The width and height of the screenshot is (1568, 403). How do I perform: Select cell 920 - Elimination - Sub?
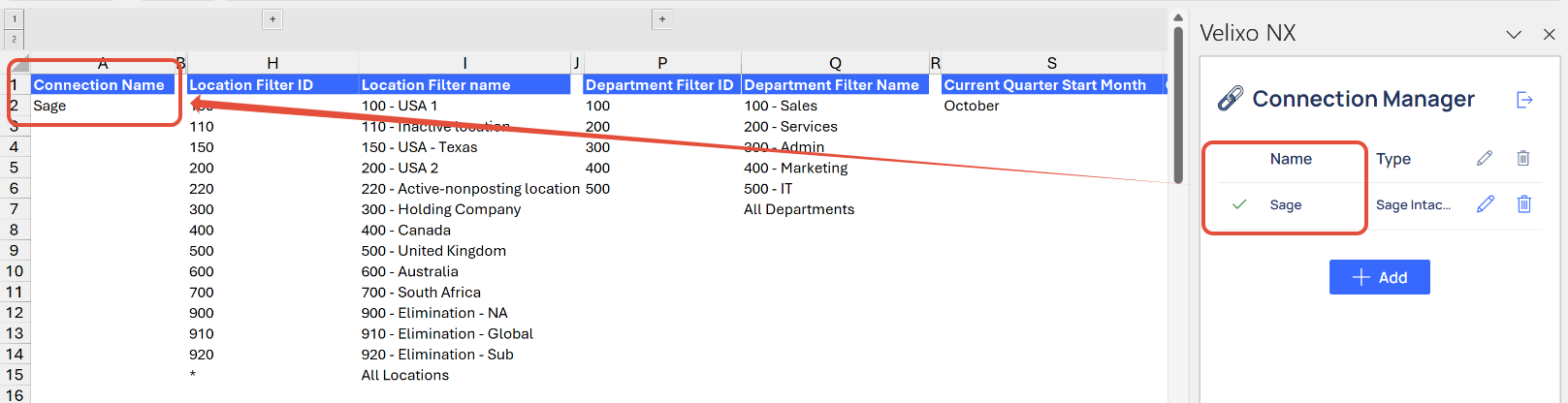click(x=464, y=355)
